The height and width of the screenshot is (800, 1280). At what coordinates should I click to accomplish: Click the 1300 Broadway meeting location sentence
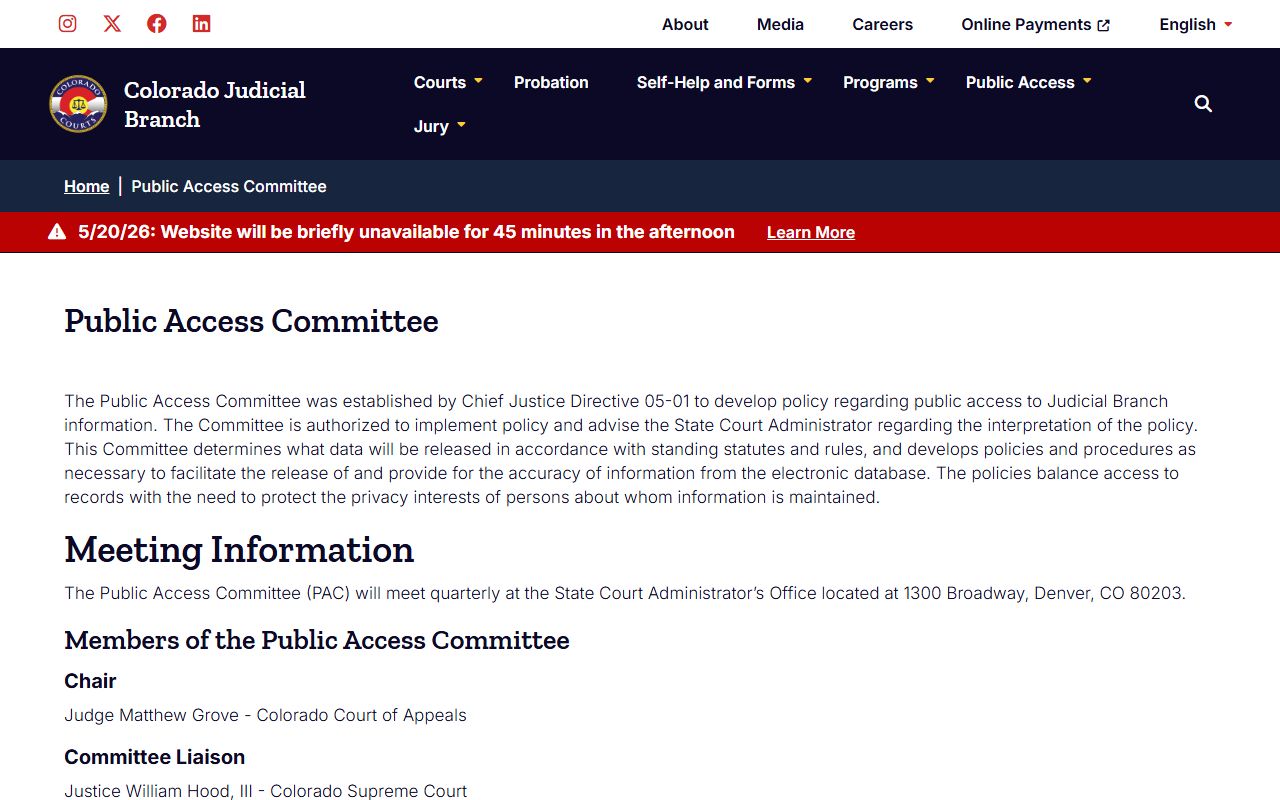[x=625, y=593]
